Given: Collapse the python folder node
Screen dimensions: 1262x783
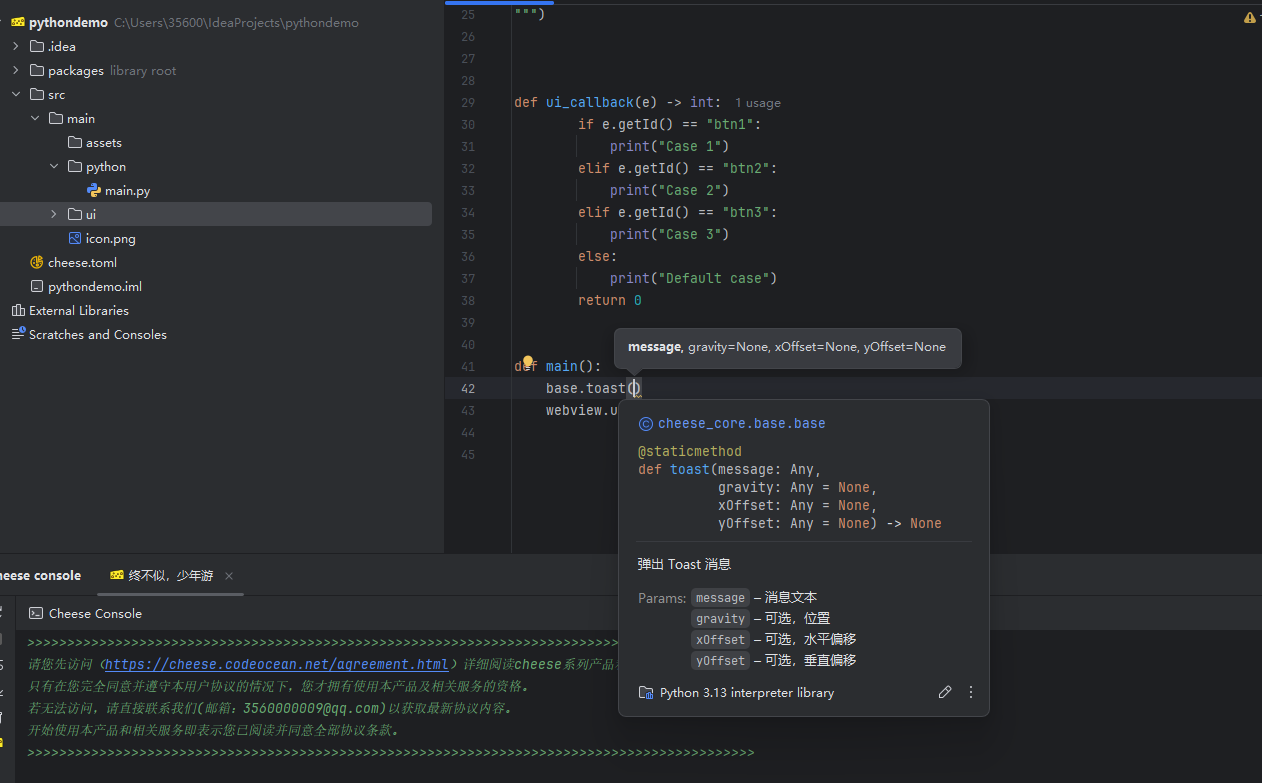Looking at the screenshot, I should [53, 166].
